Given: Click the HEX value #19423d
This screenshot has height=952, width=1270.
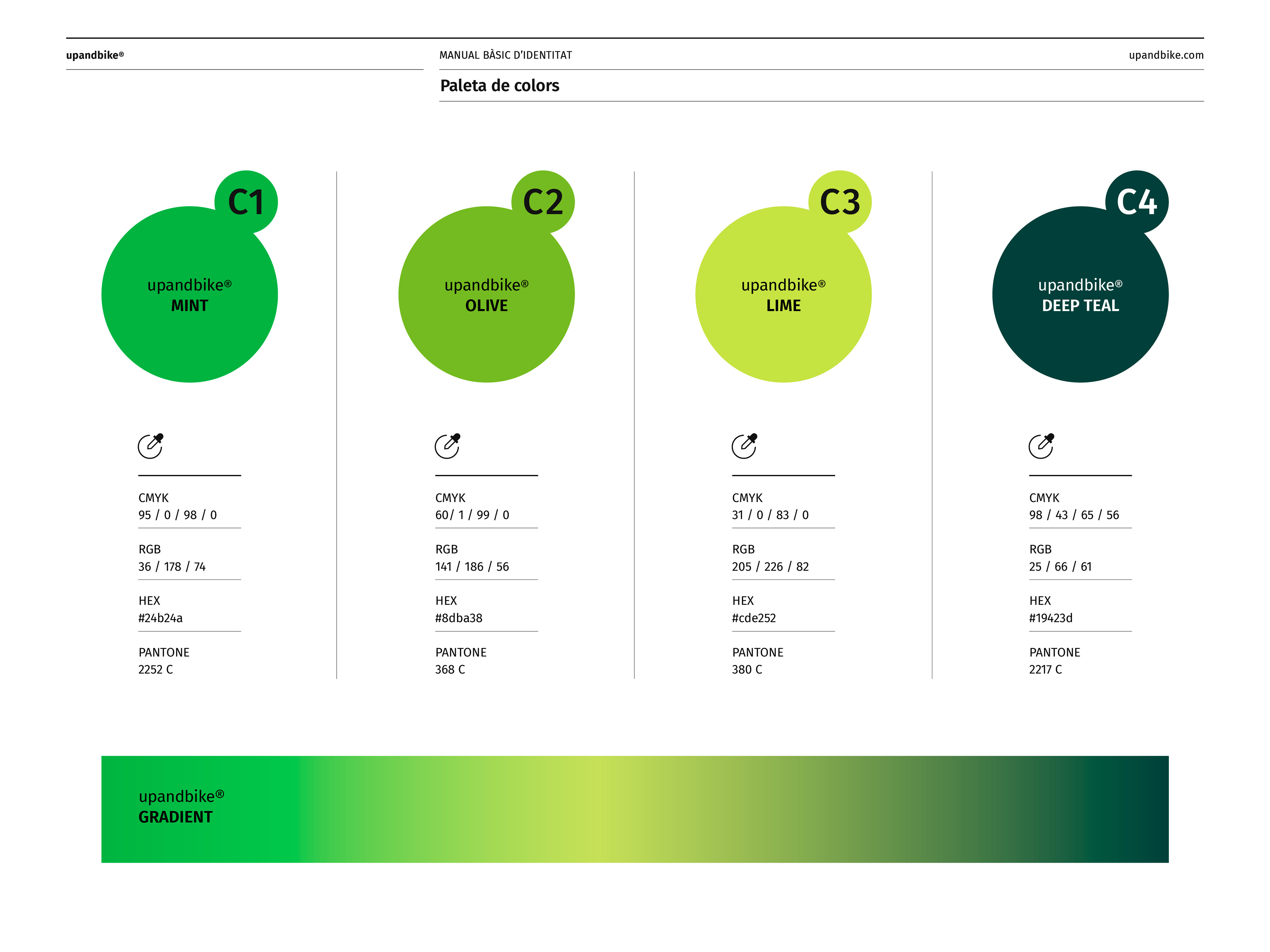Looking at the screenshot, I should point(1050,618).
